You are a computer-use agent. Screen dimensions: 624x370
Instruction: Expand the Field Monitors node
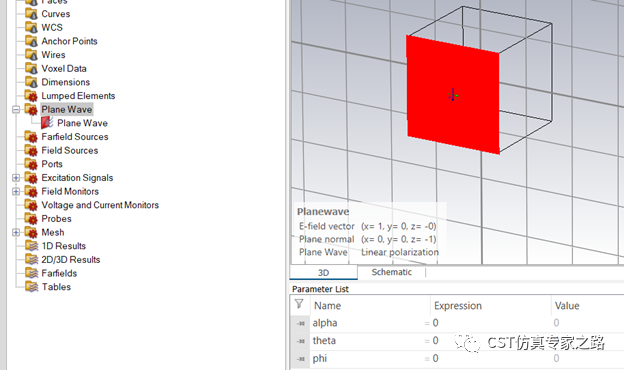tap(16, 191)
